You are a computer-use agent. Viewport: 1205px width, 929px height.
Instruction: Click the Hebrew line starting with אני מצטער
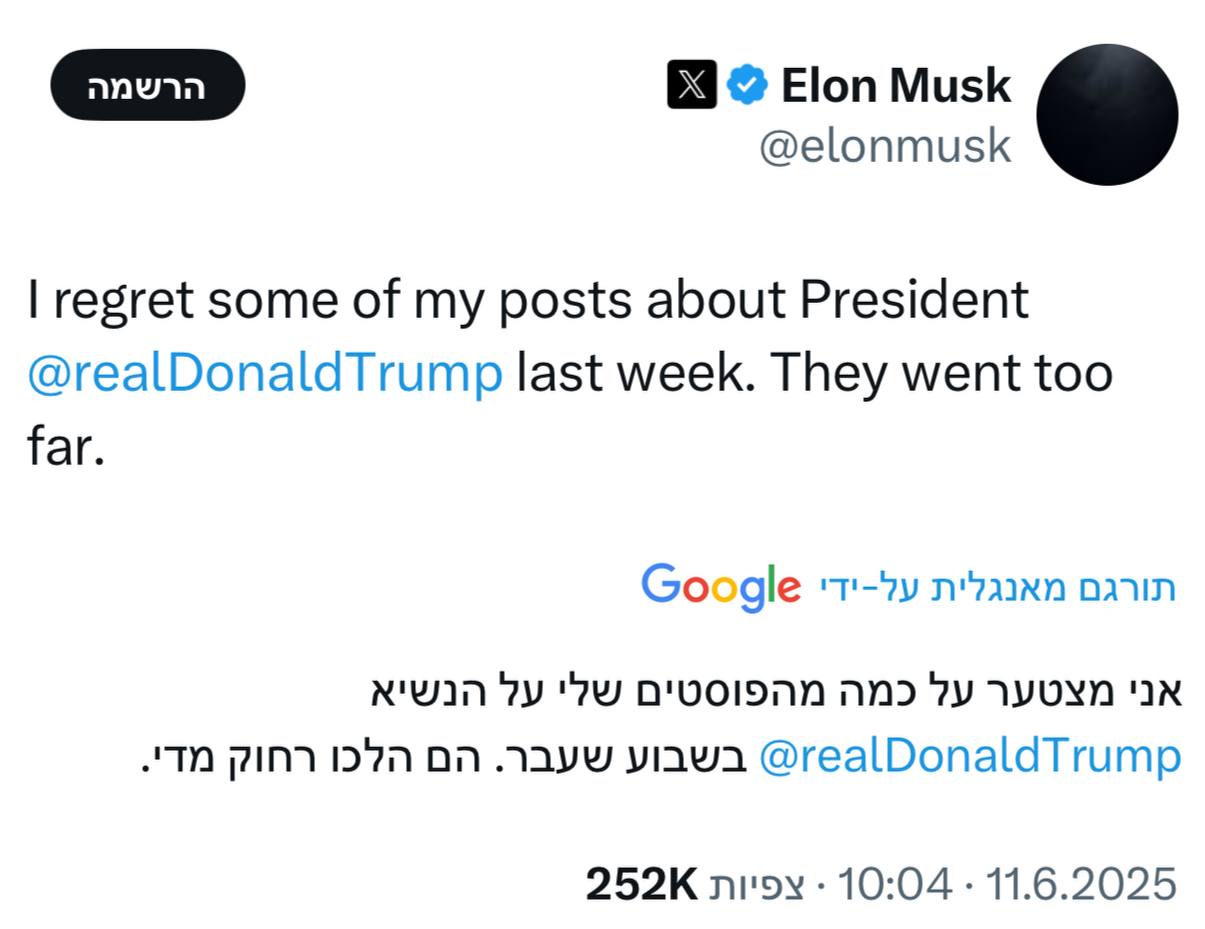click(776, 693)
